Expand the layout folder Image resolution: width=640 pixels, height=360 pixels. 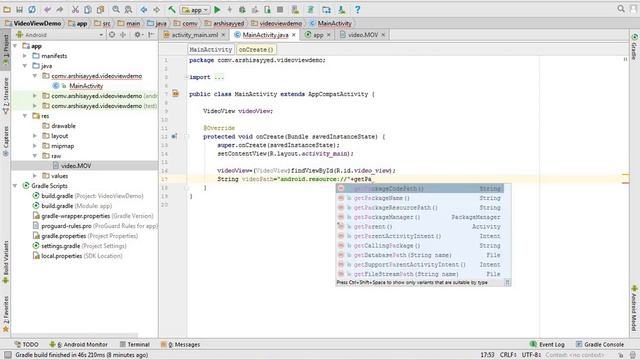[x=35, y=136]
